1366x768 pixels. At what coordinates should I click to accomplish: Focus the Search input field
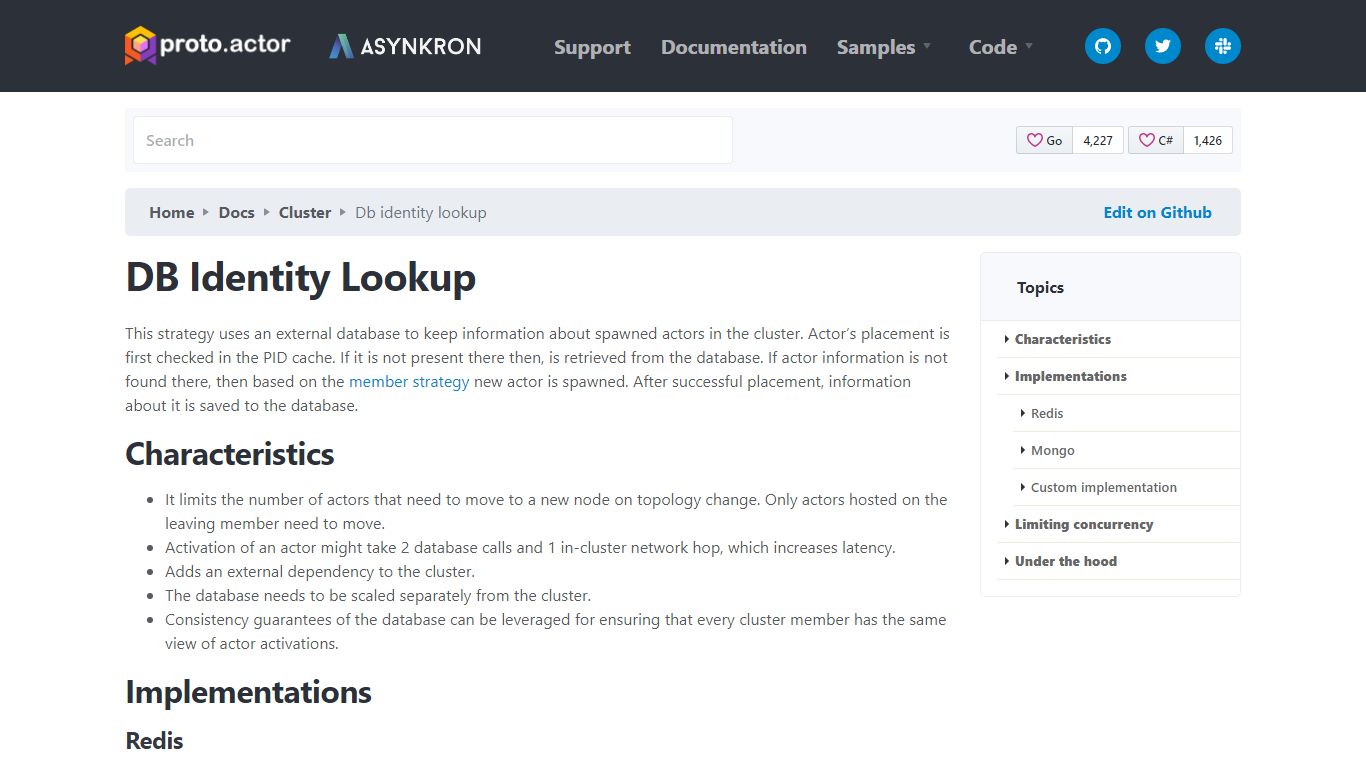tap(433, 140)
